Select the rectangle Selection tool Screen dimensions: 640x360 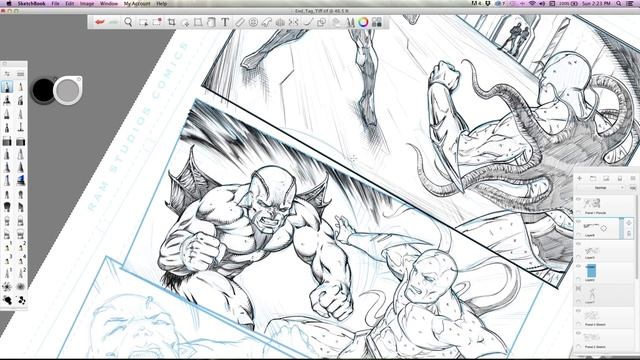143,22
